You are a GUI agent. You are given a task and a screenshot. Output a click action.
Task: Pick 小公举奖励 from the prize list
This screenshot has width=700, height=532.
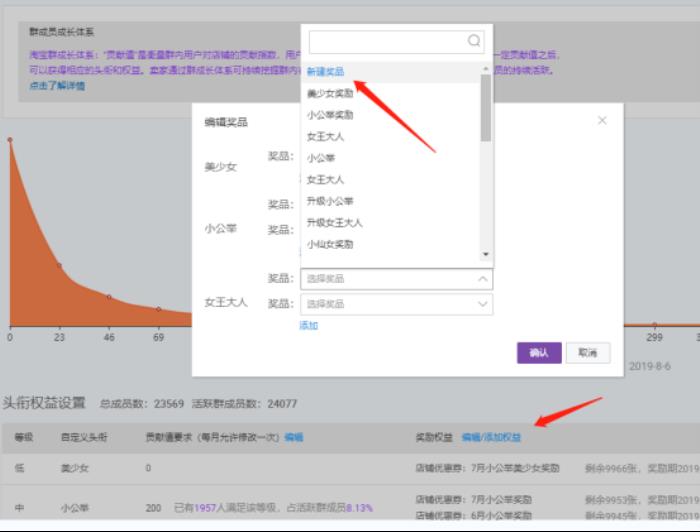pos(329,115)
